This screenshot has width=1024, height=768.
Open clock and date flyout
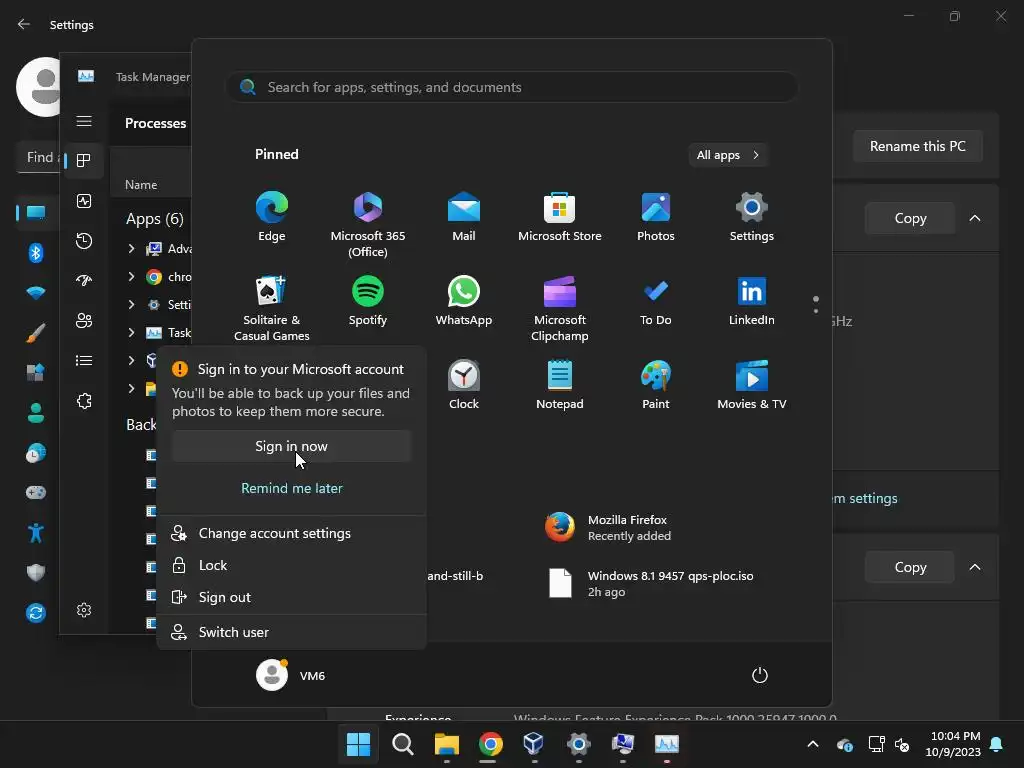(953, 744)
